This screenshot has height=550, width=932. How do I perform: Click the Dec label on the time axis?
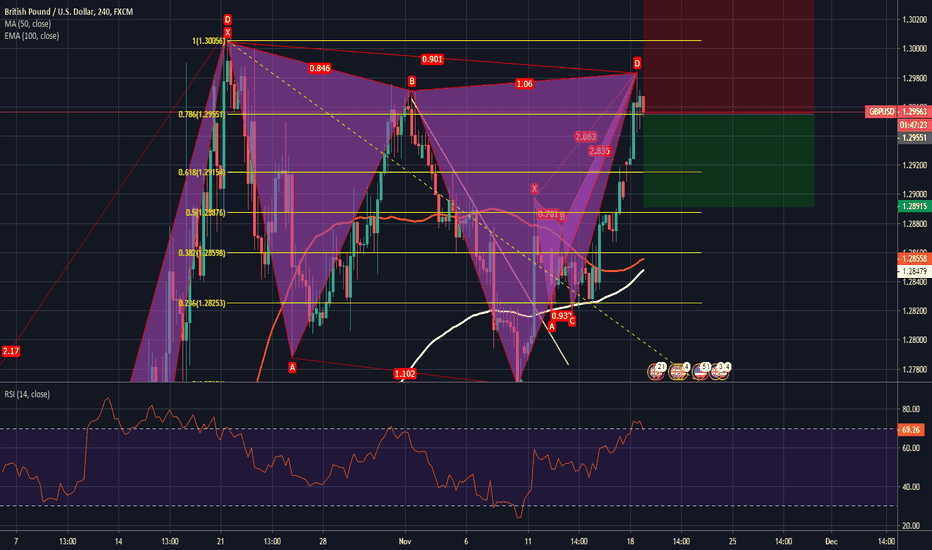pos(830,540)
